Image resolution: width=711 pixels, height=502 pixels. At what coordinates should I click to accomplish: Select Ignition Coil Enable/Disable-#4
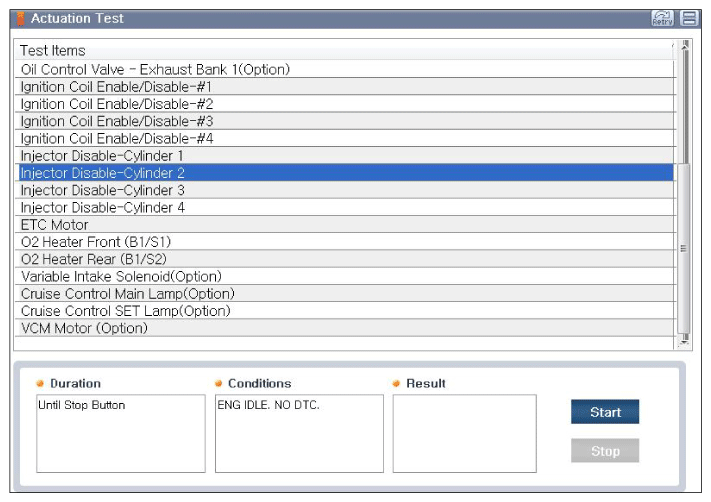point(345,138)
